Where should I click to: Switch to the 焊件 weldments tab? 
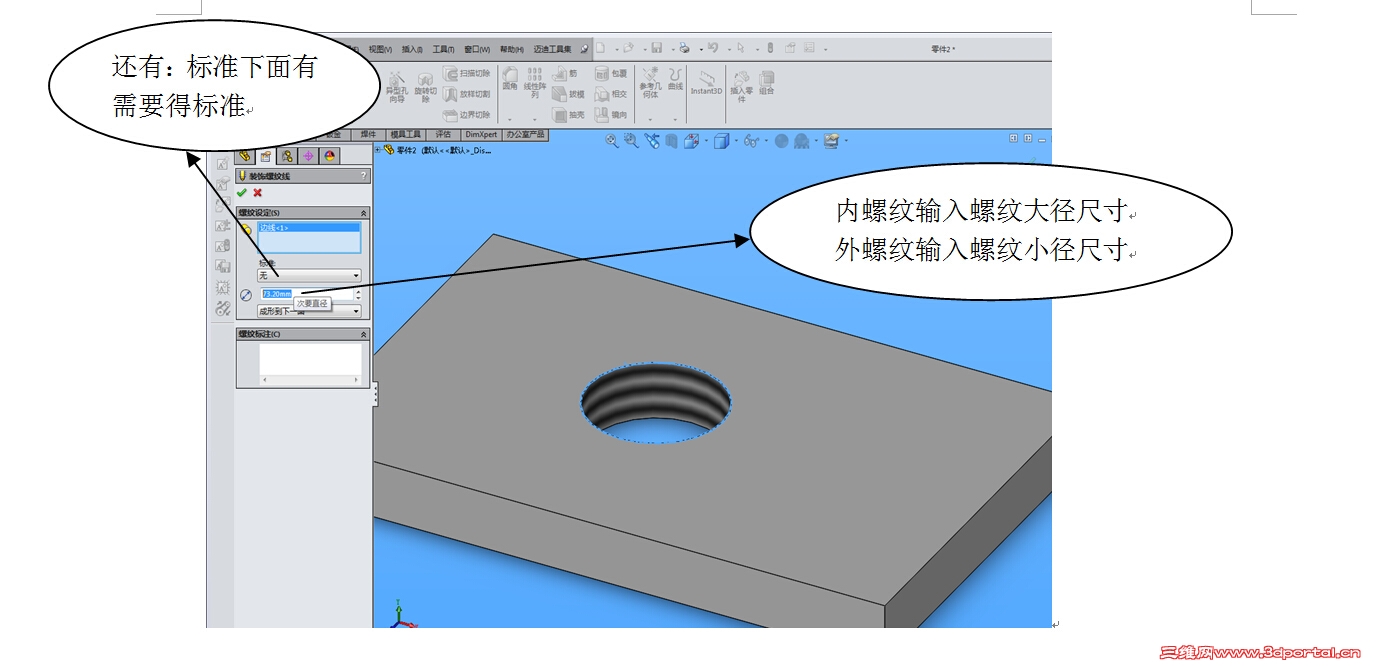tap(368, 134)
